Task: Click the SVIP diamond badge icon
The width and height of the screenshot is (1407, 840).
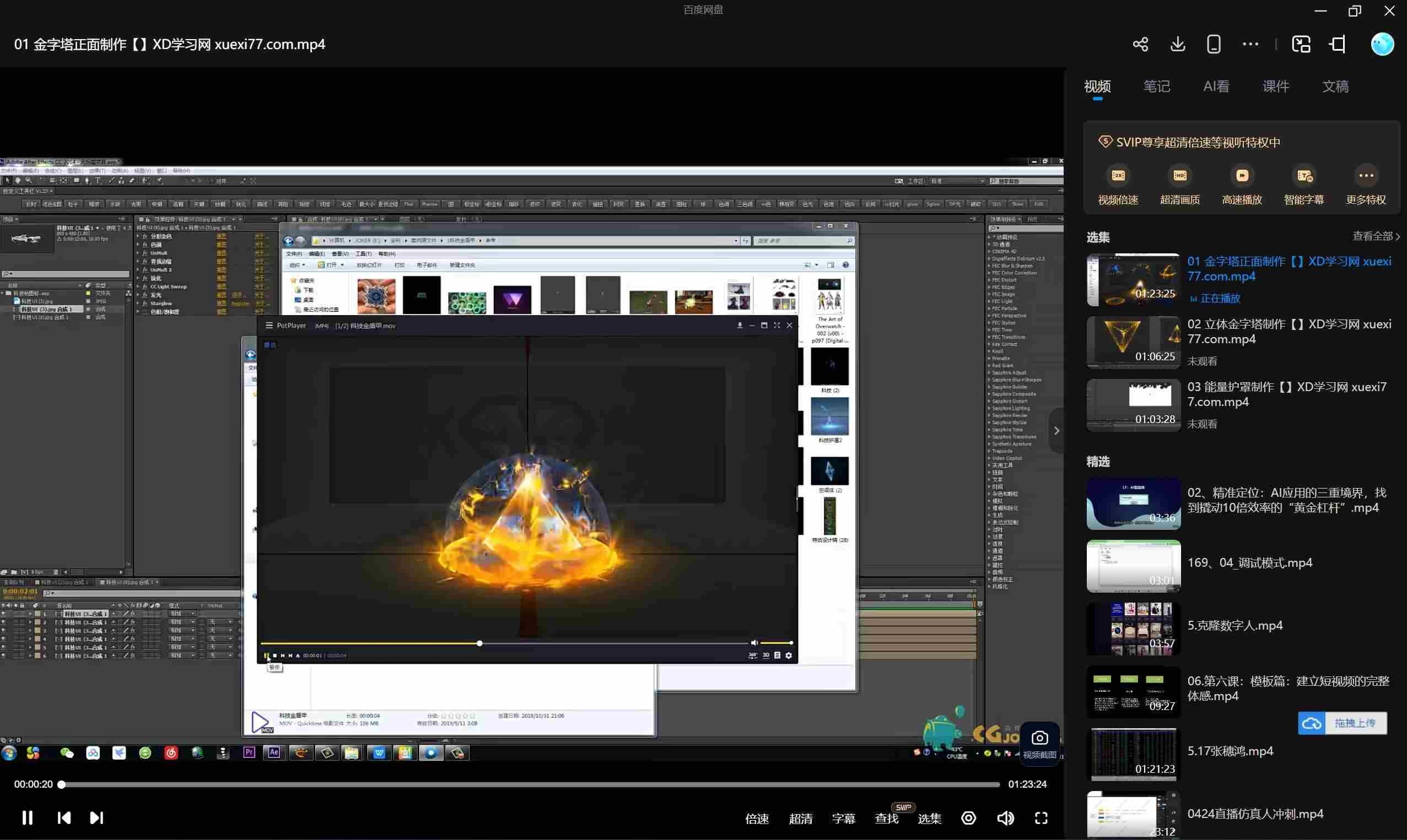Action: click(x=1104, y=142)
